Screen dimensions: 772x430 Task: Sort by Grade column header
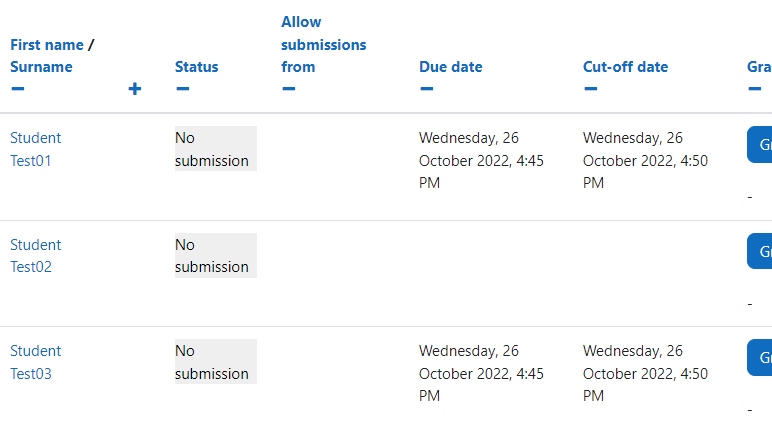759,67
